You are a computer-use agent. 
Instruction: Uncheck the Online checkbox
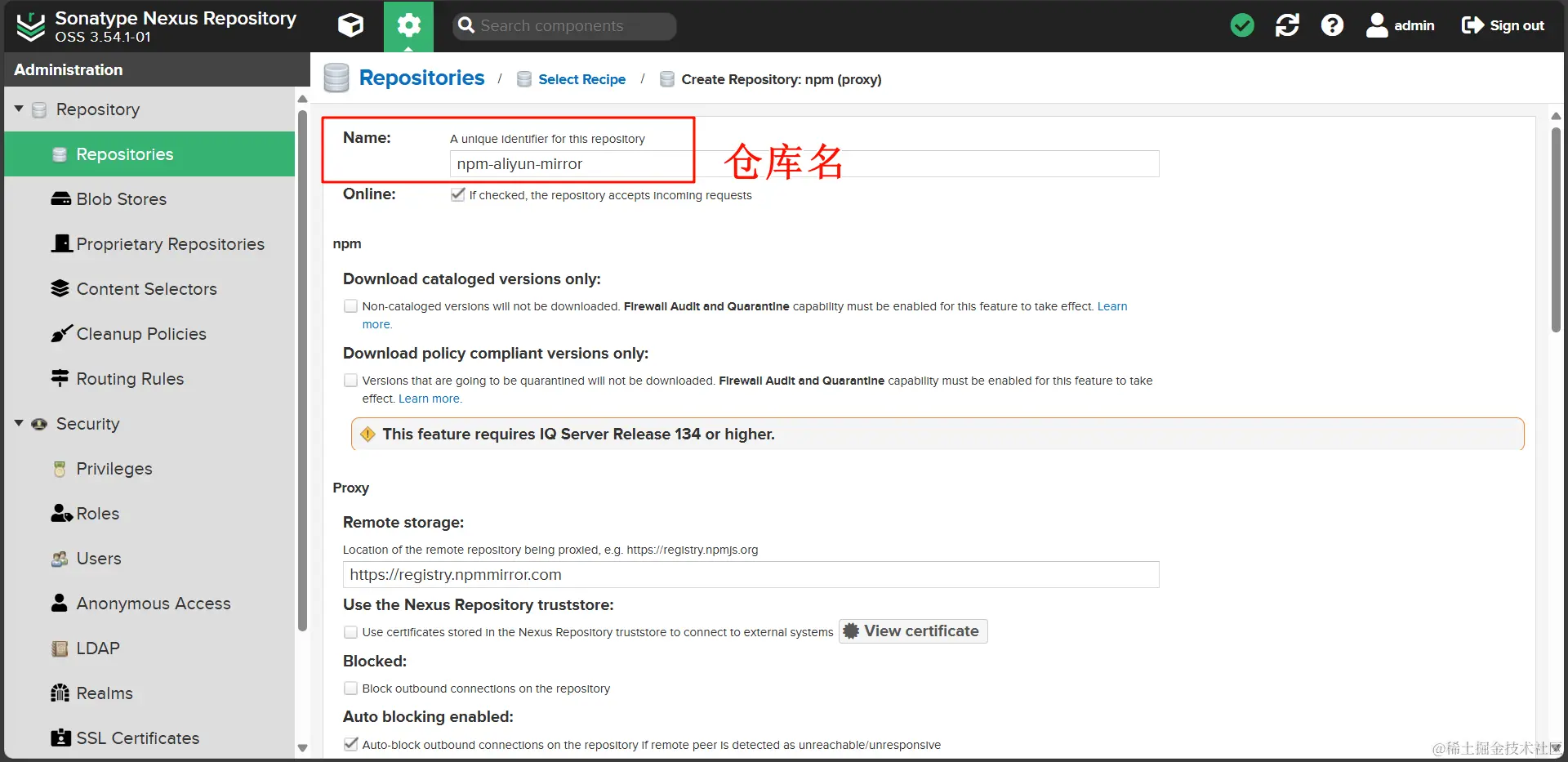(x=458, y=194)
